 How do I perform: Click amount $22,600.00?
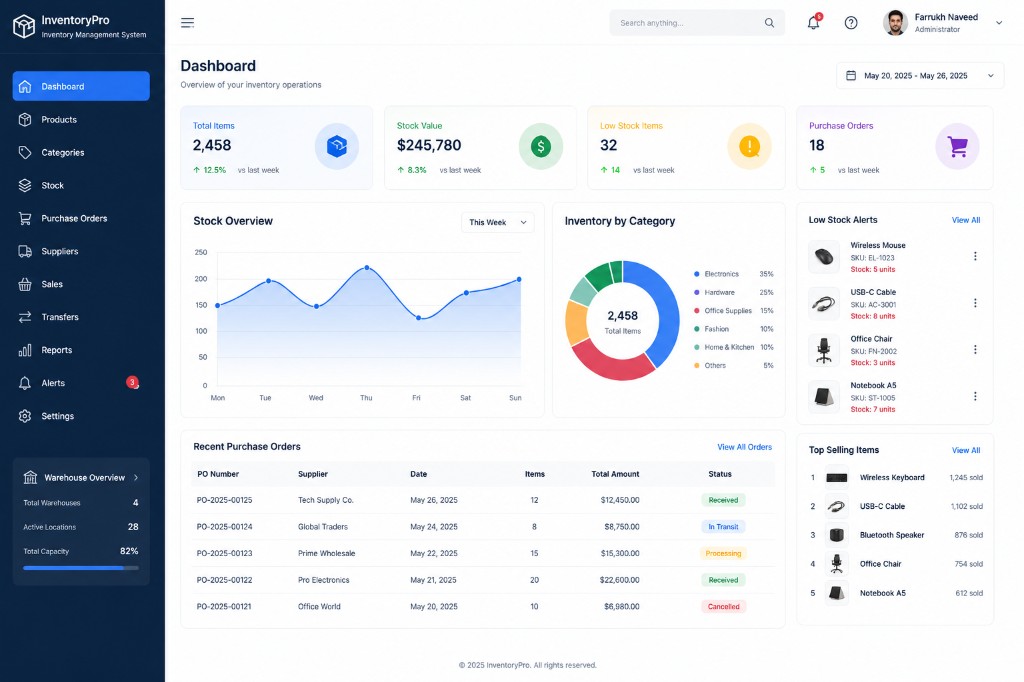tap(620, 580)
